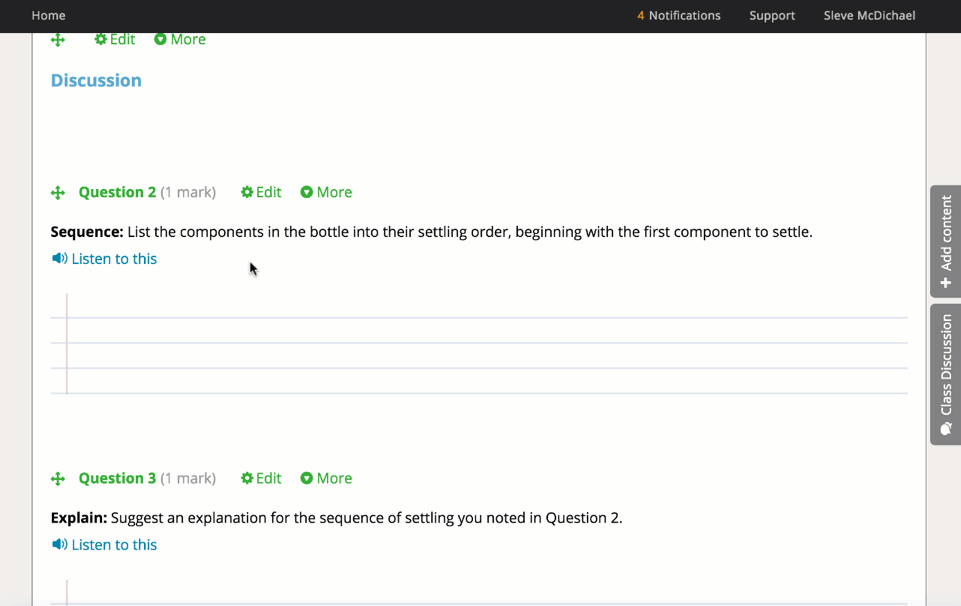This screenshot has height=606, width=961.
Task: Go to Home in the top bar
Action: click(x=48, y=15)
